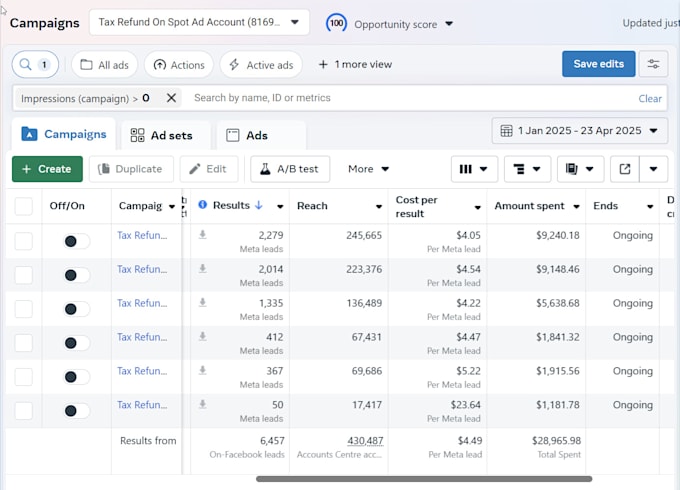680x490 pixels.
Task: Toggle the campaign with 2,279 results
Action: point(76,241)
